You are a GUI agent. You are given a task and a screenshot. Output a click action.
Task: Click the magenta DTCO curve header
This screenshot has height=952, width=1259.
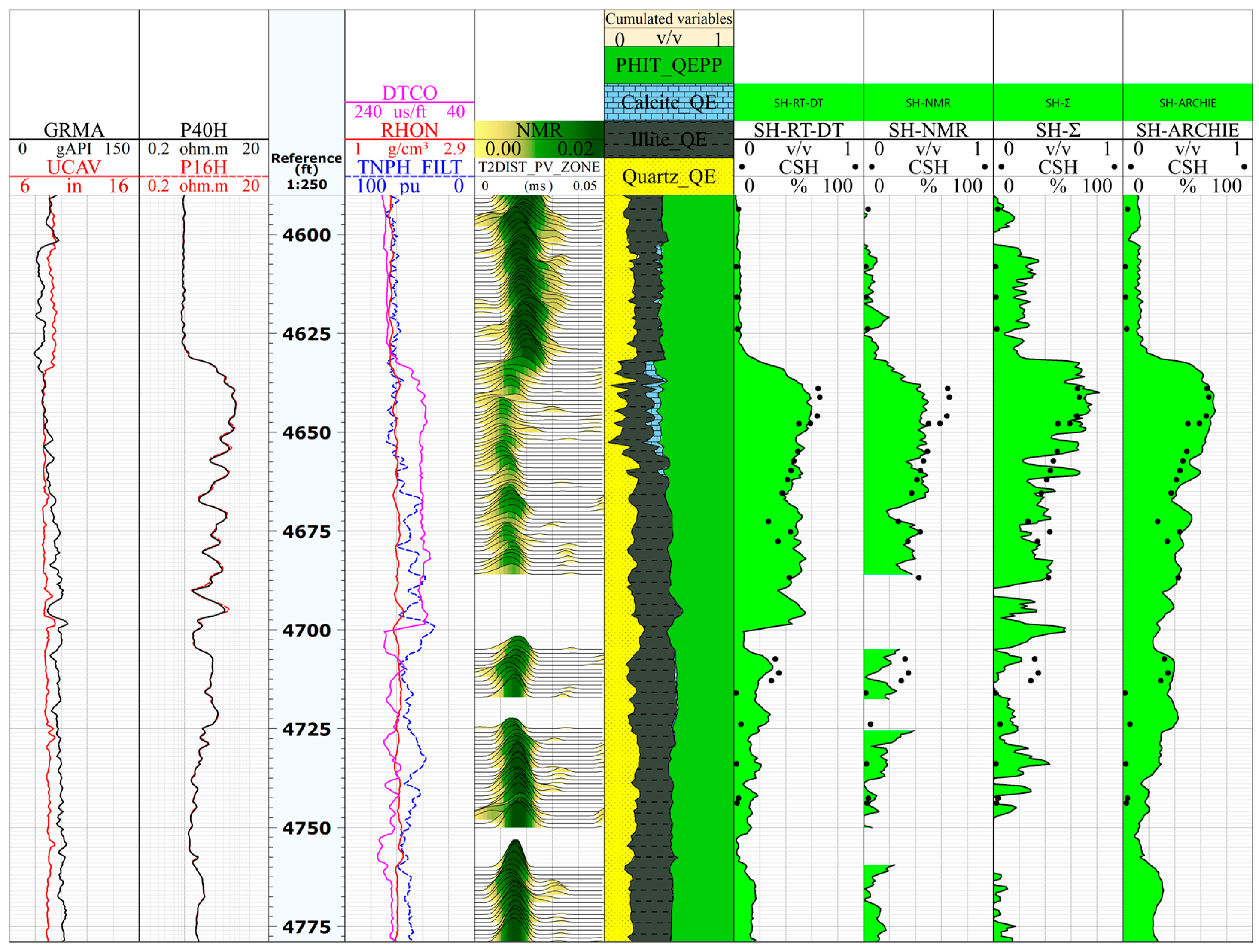pyautogui.click(x=409, y=93)
